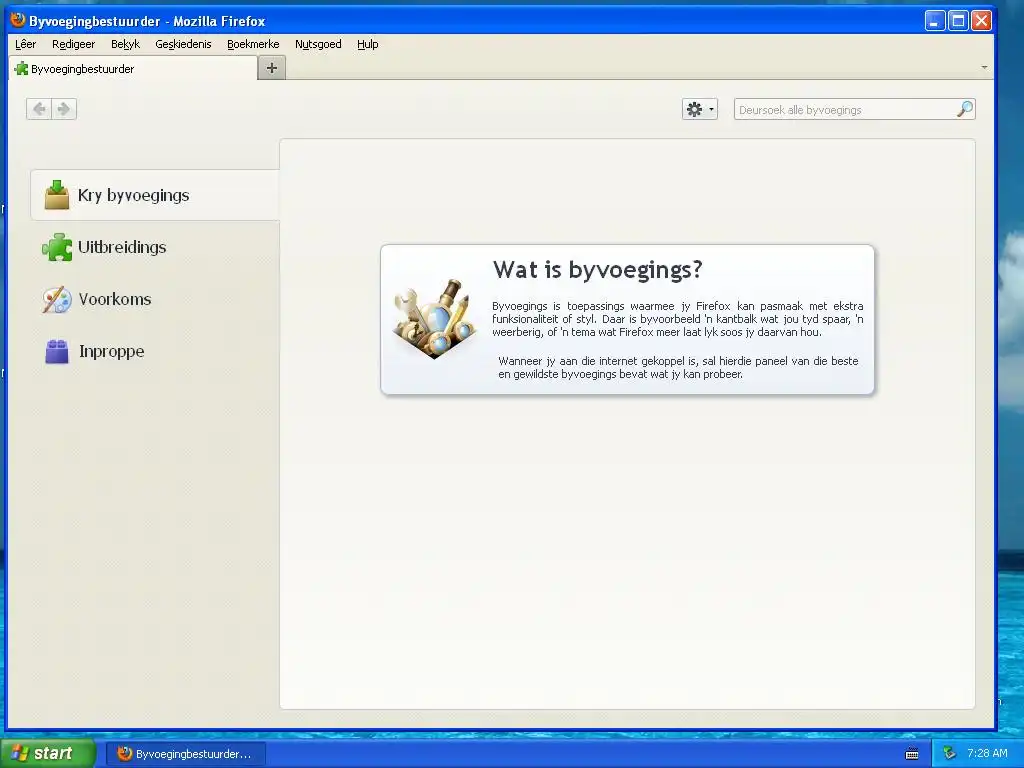This screenshot has height=768, width=1024.
Task: Click the Kry byvoegings download box icon
Action: click(x=57, y=195)
